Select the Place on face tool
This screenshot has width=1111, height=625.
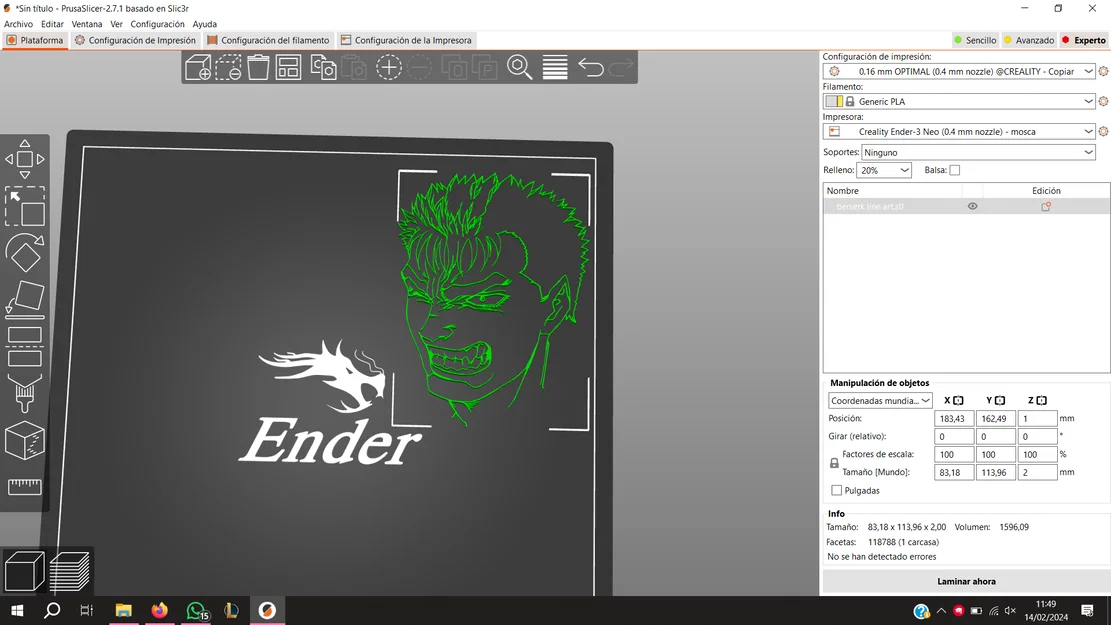[x=25, y=299]
